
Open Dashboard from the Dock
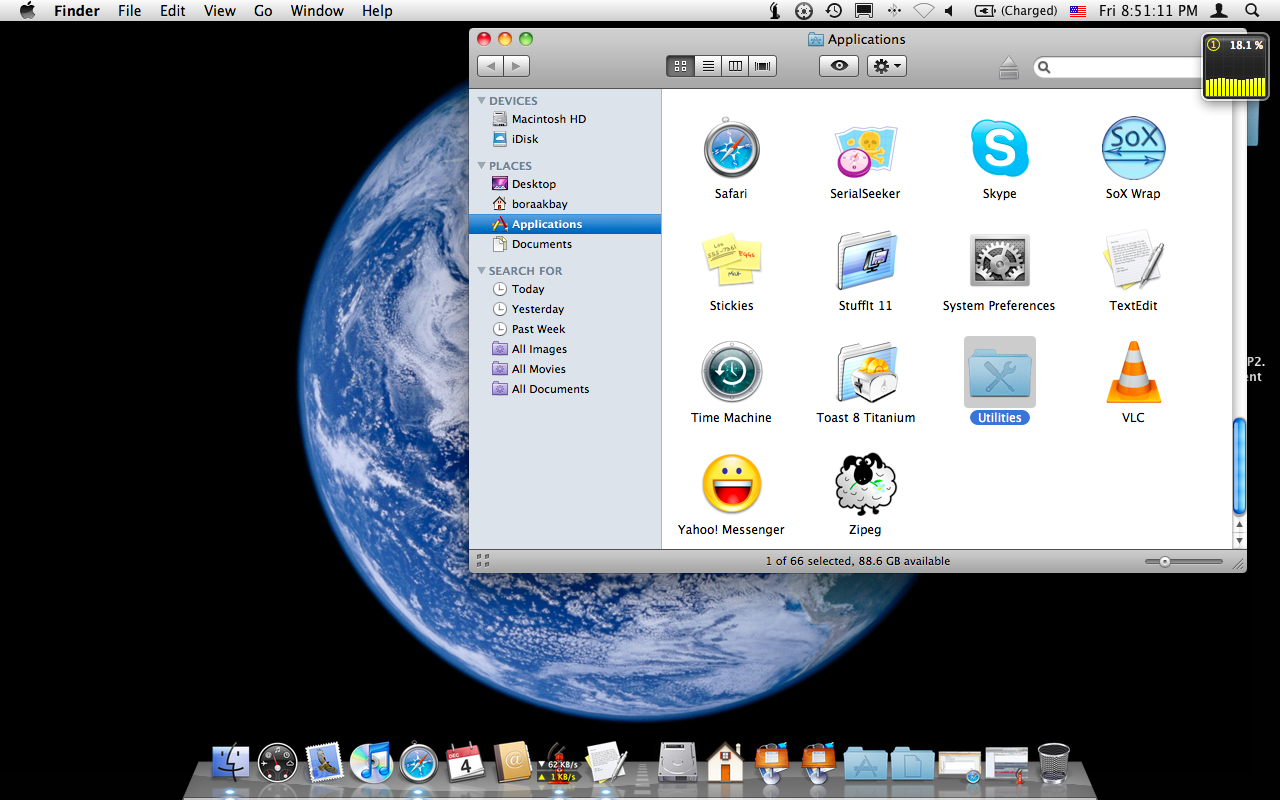[x=277, y=763]
